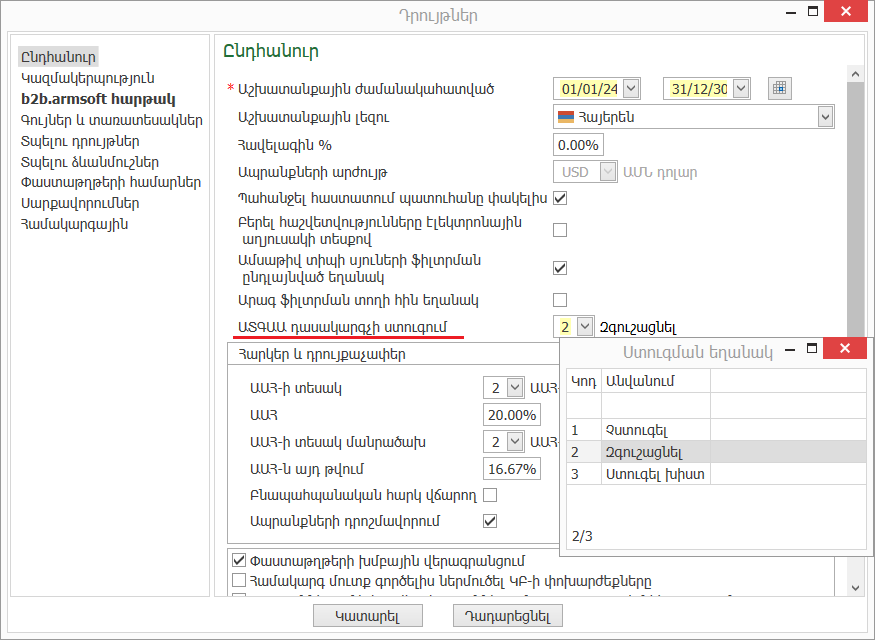Open the calendar period picker icon
This screenshot has height=640, width=875.
click(x=780, y=88)
